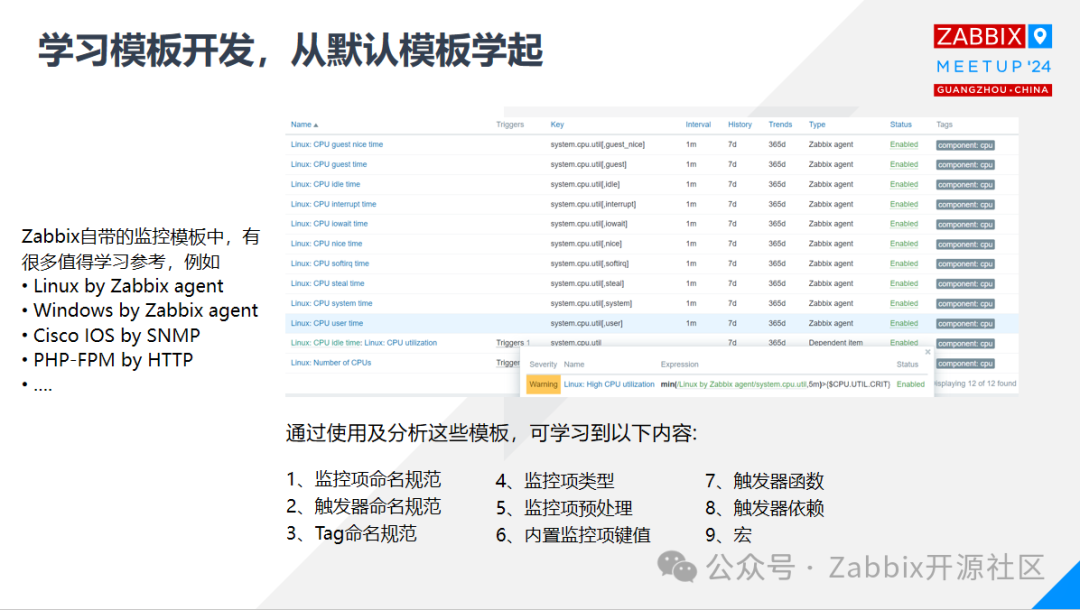
Task: Select key system.cpu.util[,softirq]
Action: (590, 264)
